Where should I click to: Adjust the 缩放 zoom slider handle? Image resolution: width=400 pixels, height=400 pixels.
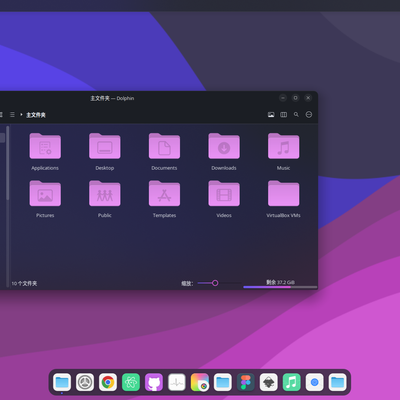click(215, 283)
